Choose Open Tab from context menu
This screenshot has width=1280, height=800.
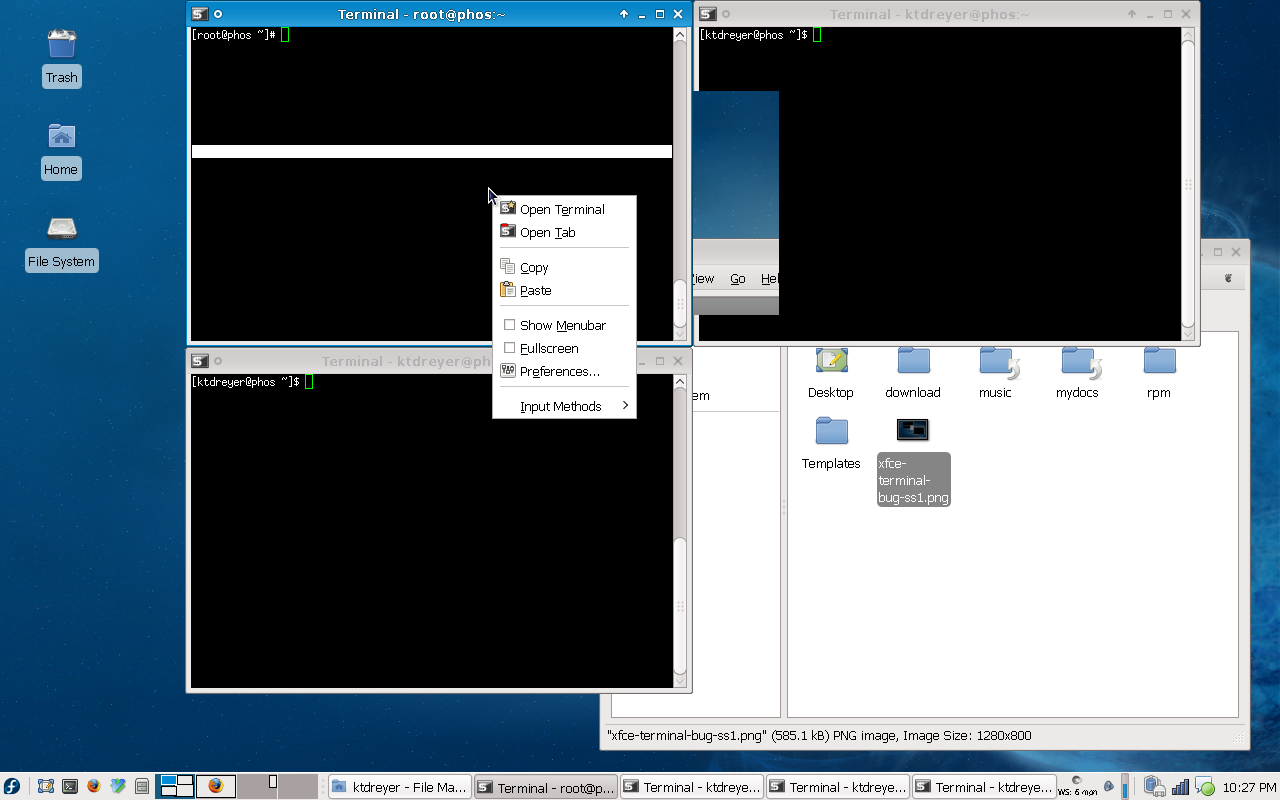(548, 232)
